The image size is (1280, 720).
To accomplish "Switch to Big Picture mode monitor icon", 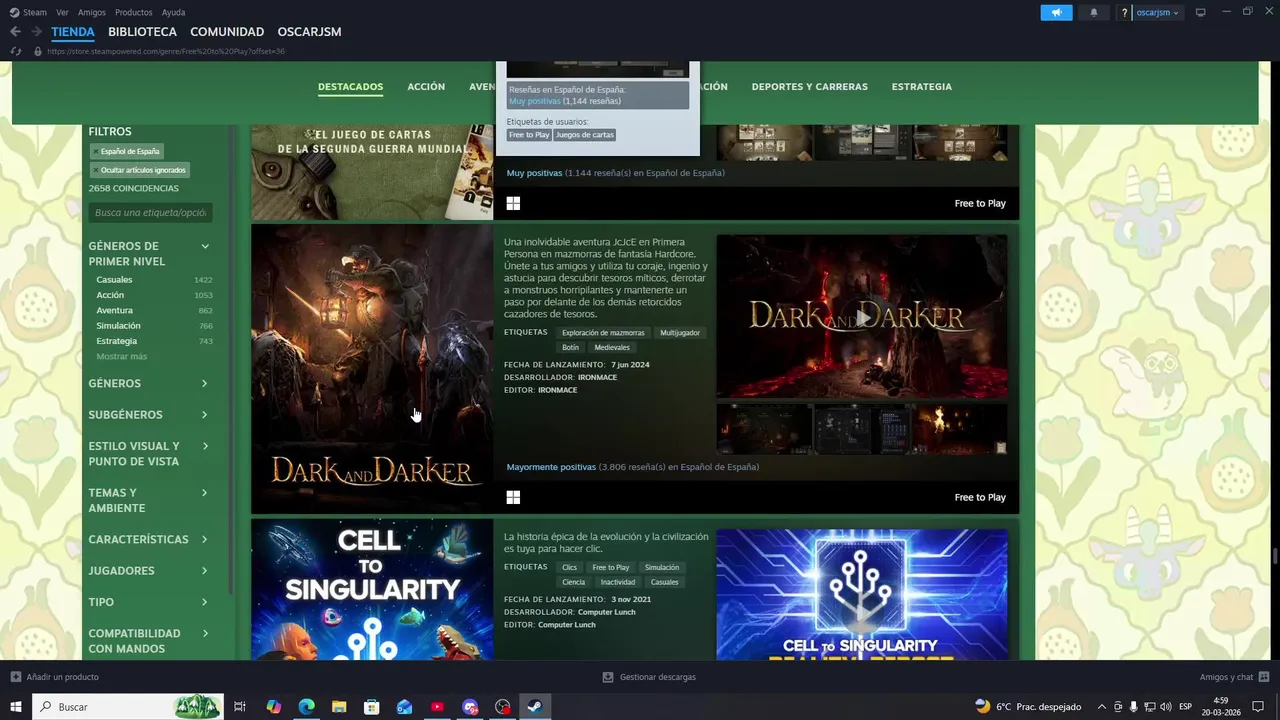I will click(1201, 12).
